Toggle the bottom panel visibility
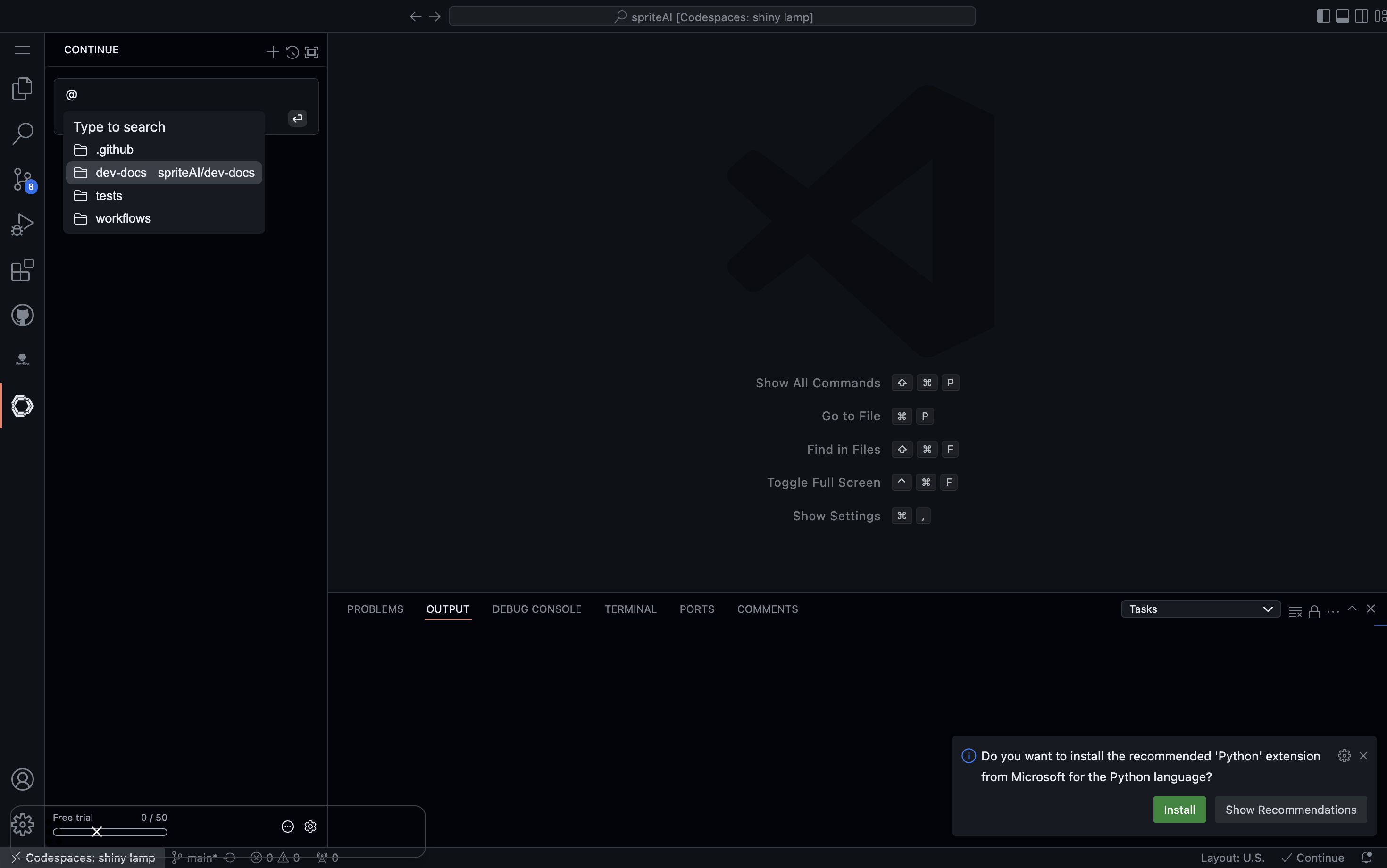This screenshot has width=1387, height=868. pos(1343,16)
